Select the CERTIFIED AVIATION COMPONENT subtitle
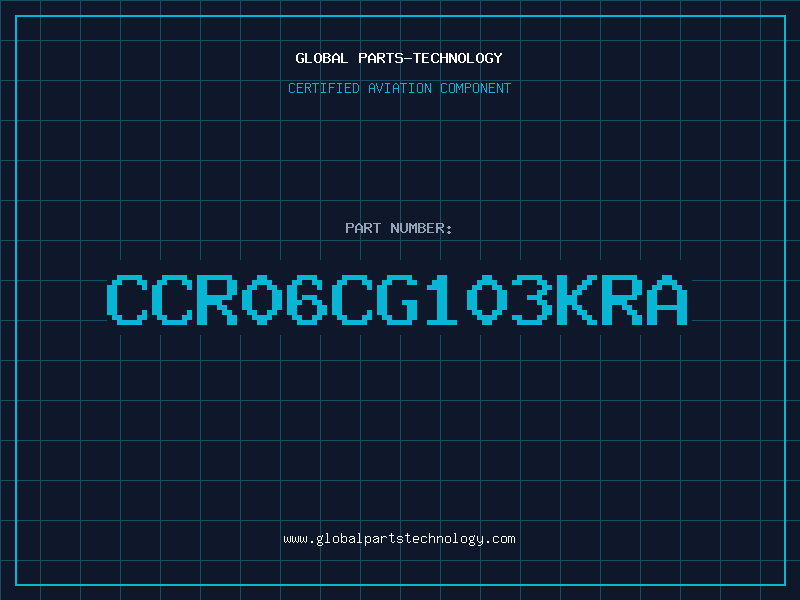This screenshot has width=800, height=600. [x=399, y=88]
